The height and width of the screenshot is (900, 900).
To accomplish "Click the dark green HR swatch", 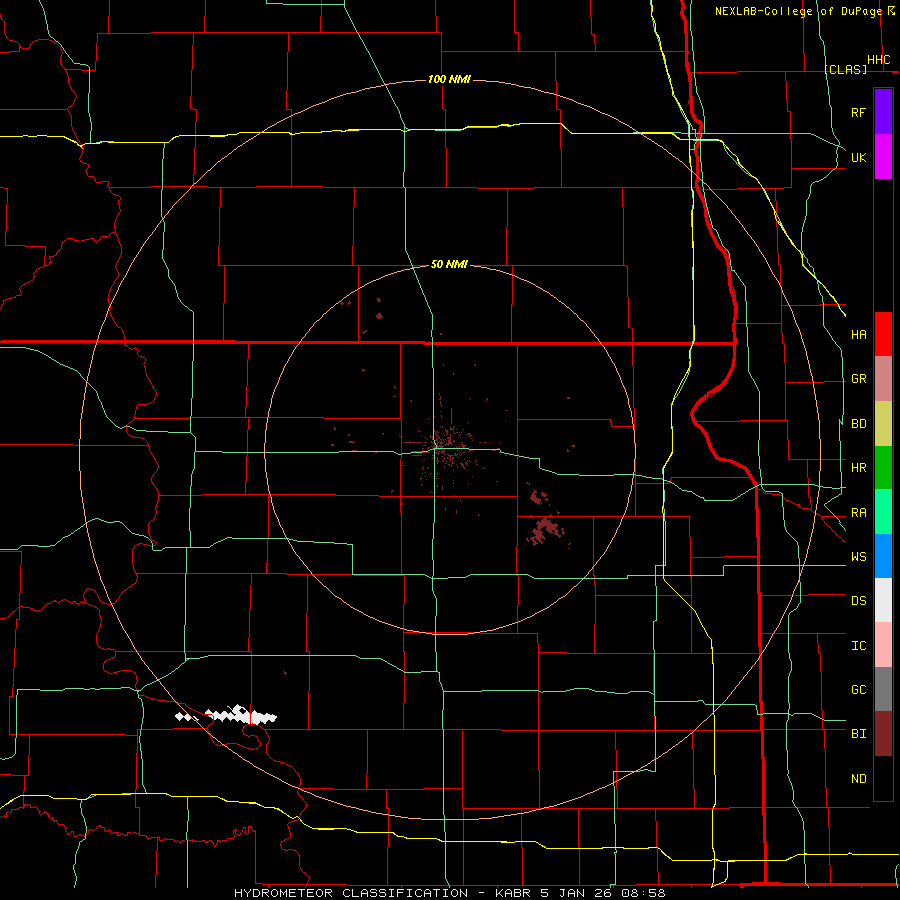I will 883,468.
